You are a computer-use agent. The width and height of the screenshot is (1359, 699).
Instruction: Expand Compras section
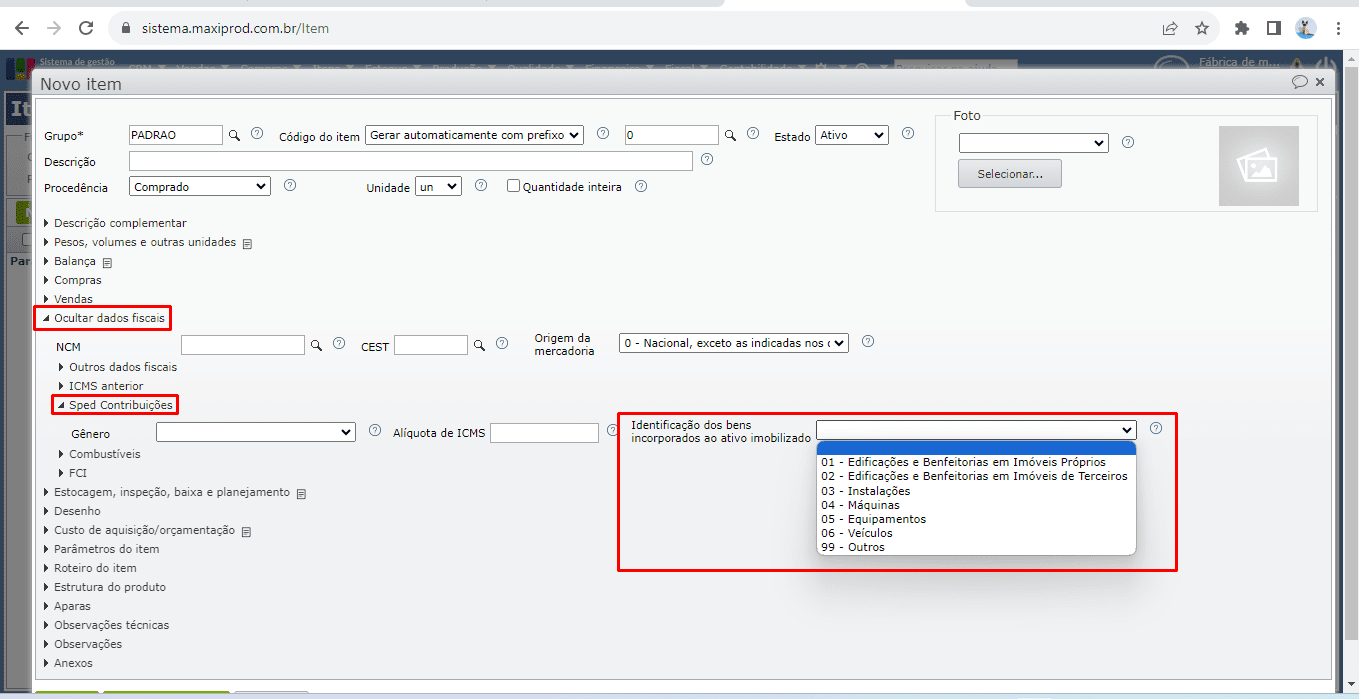(72, 280)
